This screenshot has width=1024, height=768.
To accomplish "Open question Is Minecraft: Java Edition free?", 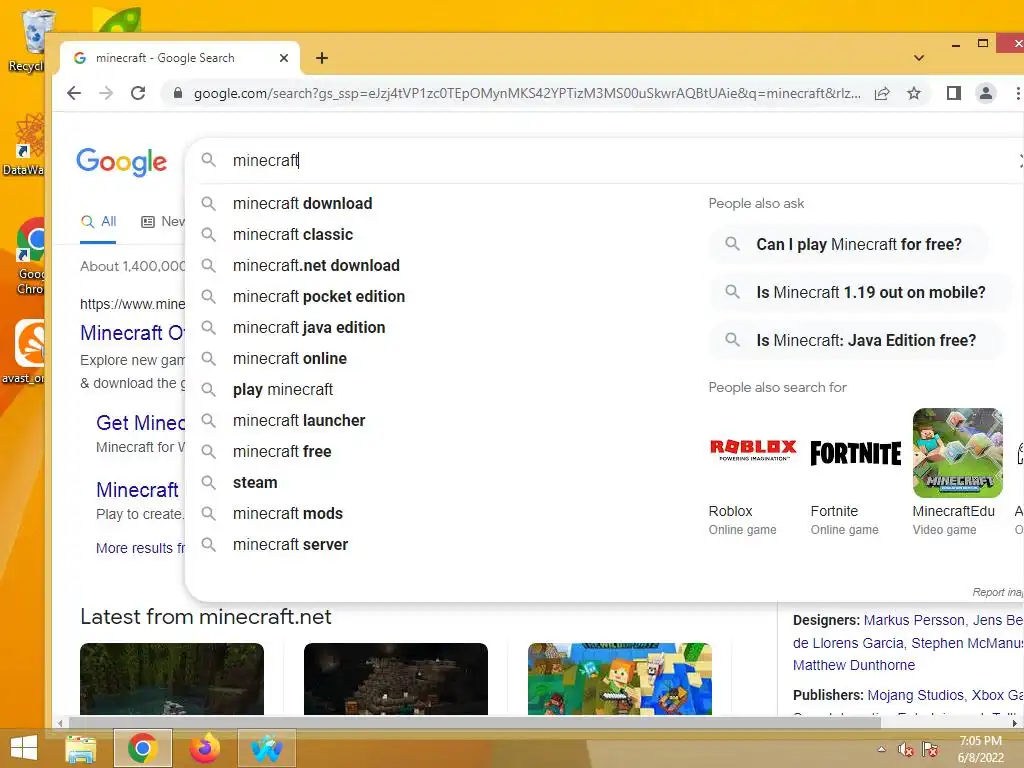I will tap(856, 340).
